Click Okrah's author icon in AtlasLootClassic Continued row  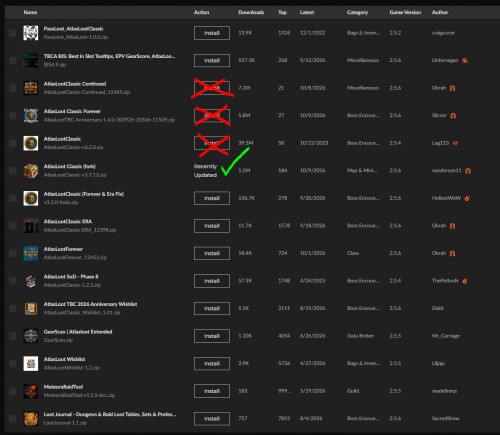(x=452, y=88)
